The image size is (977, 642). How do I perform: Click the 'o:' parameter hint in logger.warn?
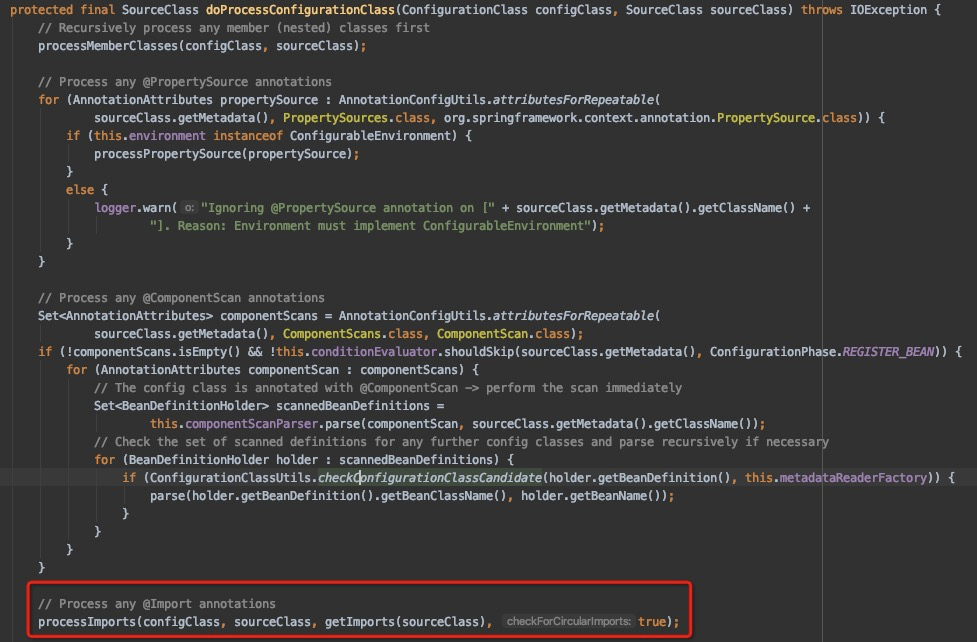coord(189,208)
